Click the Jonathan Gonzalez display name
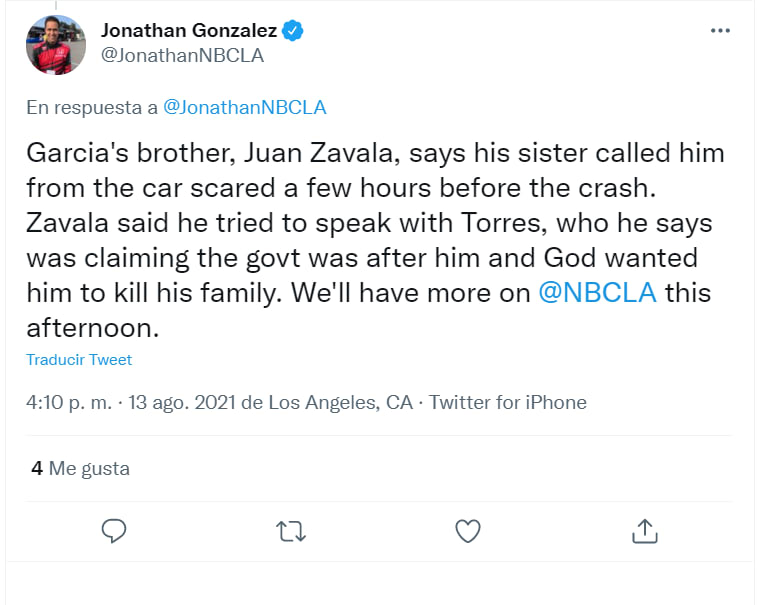This screenshot has height=605, width=777. click(189, 31)
